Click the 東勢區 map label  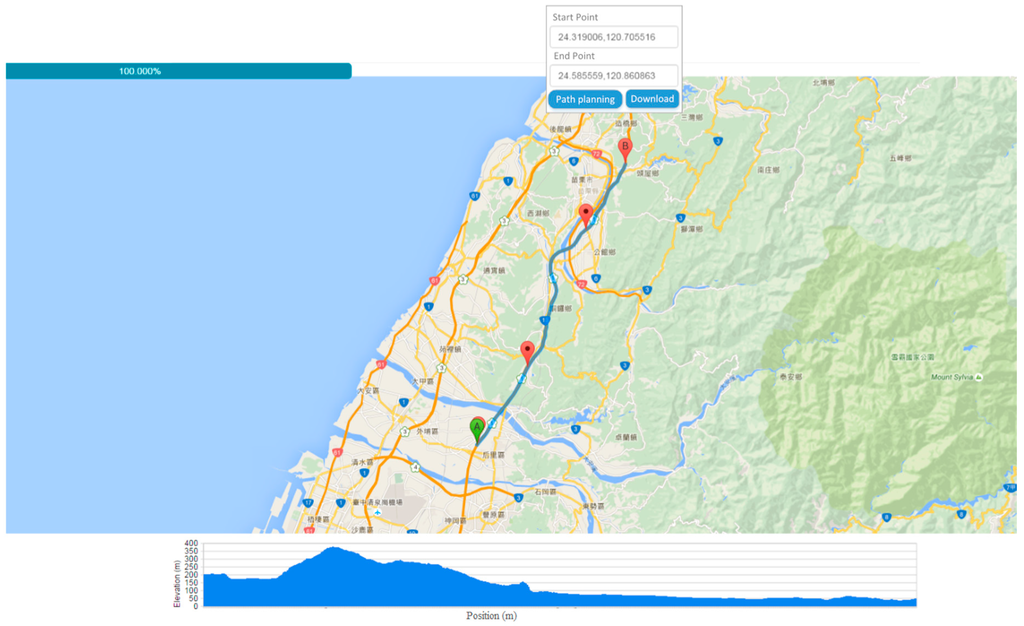[x=593, y=507]
